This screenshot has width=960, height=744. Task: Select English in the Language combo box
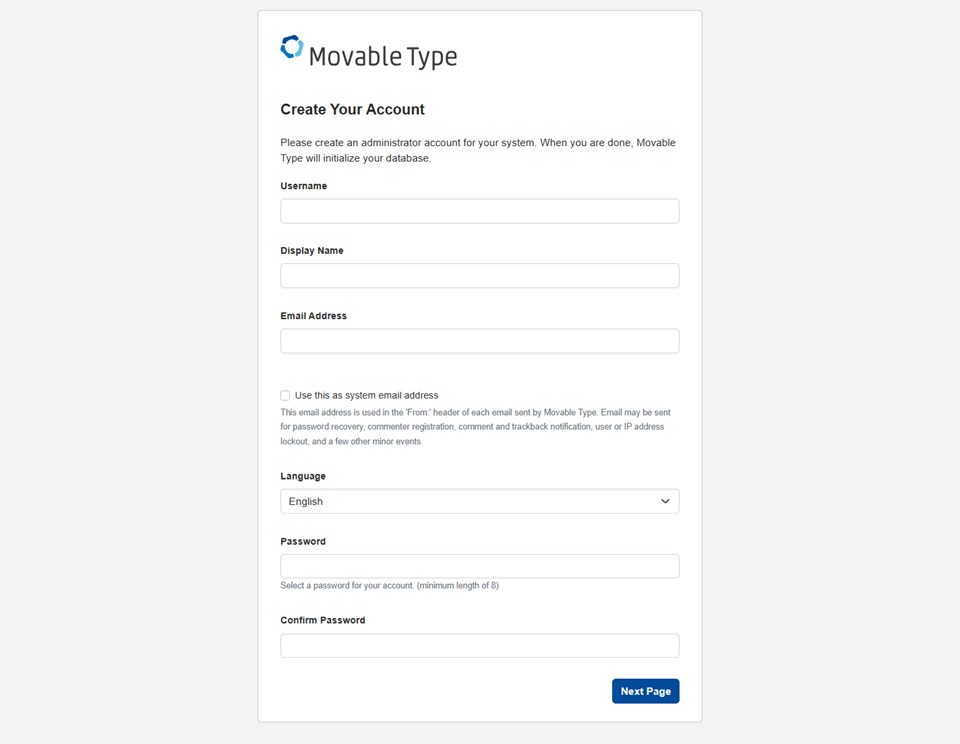(478, 501)
